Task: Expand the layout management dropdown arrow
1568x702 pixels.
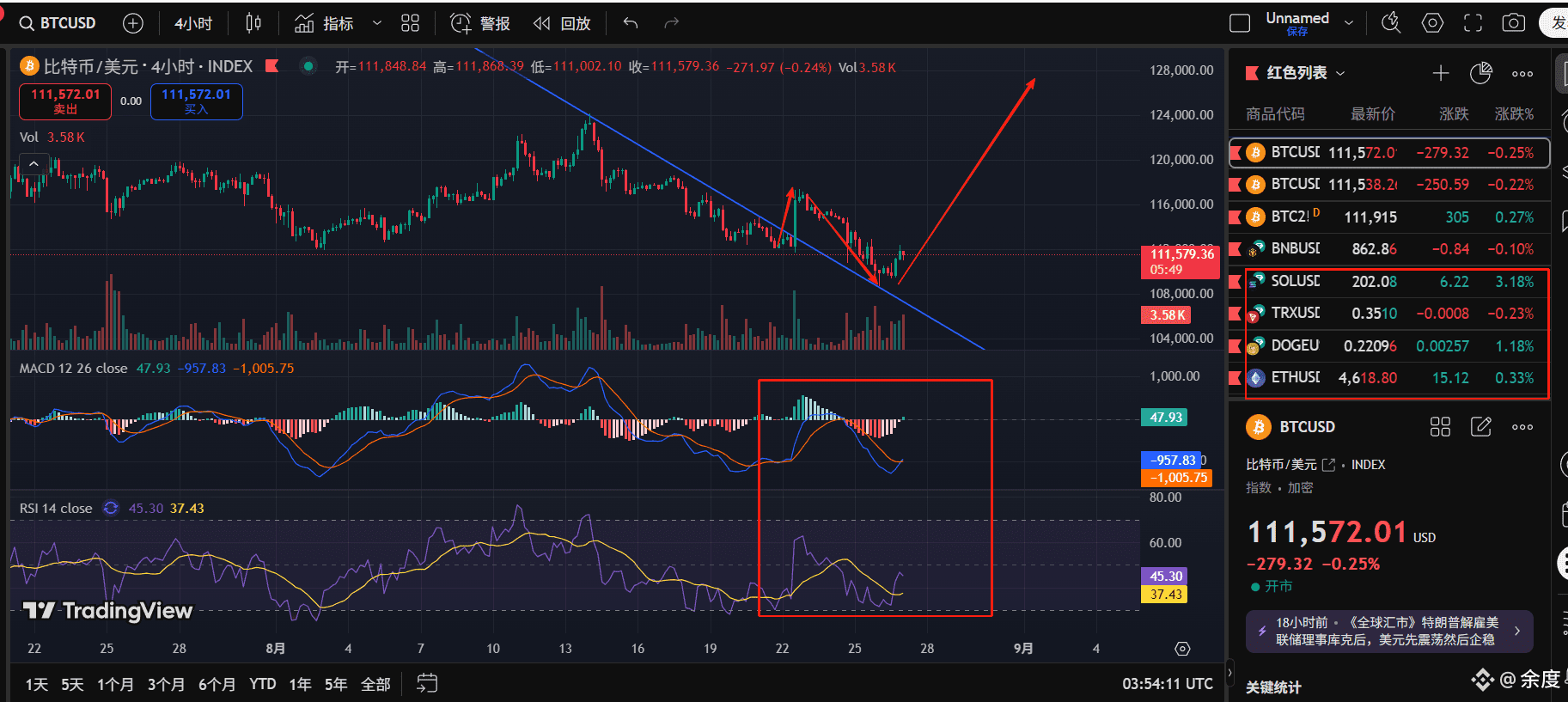Action: click(x=1349, y=23)
